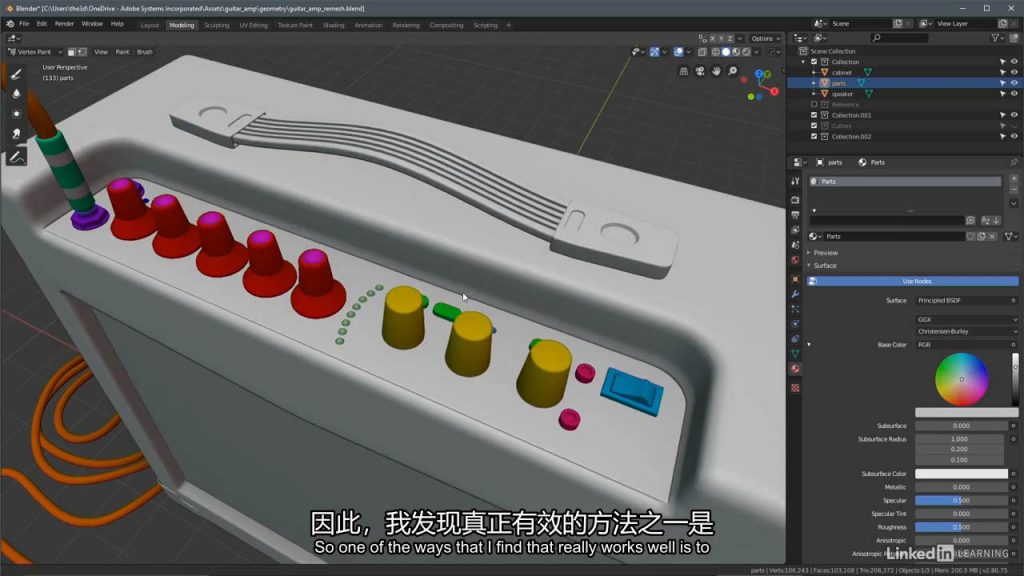The image size is (1024, 576).
Task: Open the Modifiers wrench properties tab
Action: tap(795, 294)
